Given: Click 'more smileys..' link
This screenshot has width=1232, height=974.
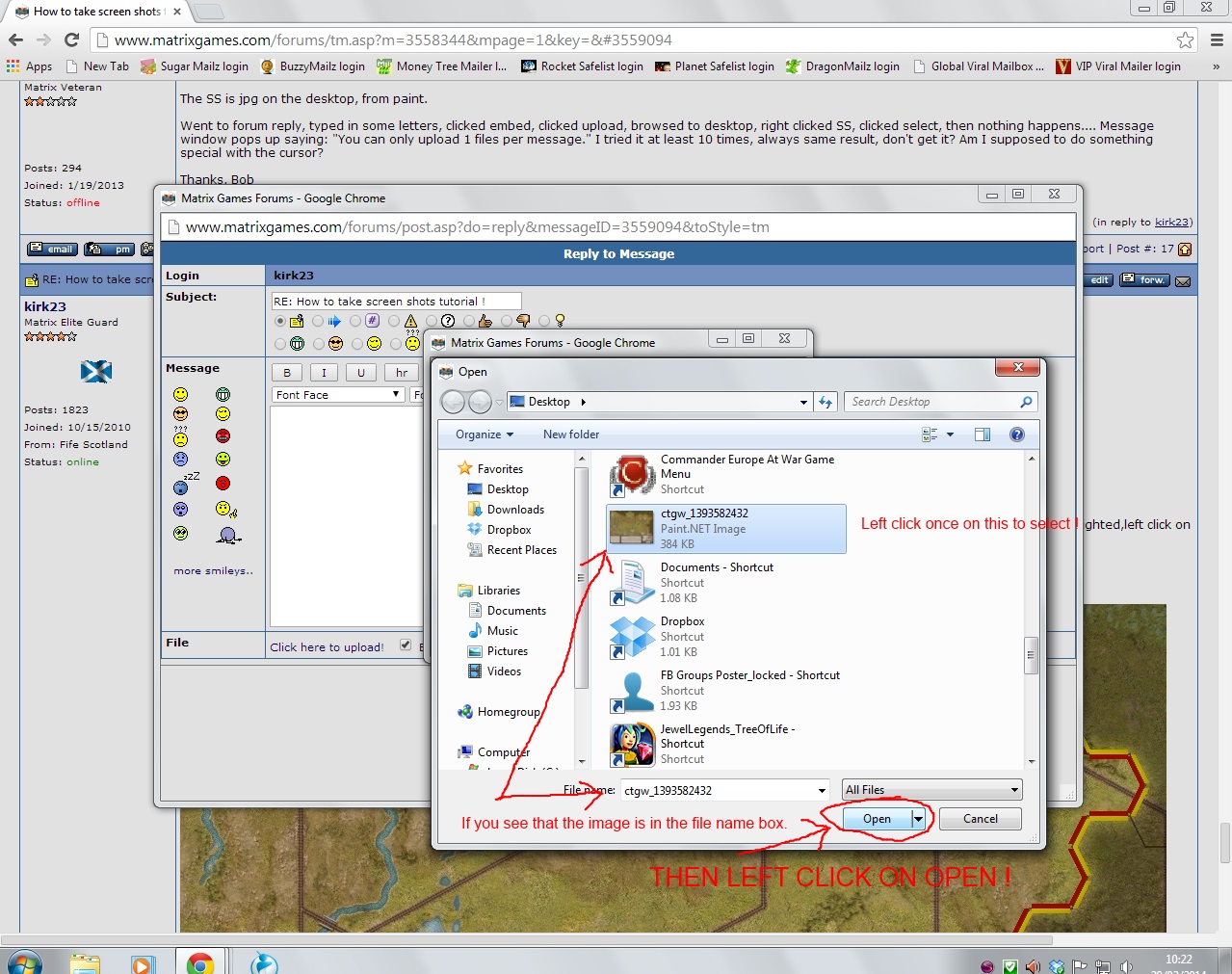Looking at the screenshot, I should click(213, 570).
